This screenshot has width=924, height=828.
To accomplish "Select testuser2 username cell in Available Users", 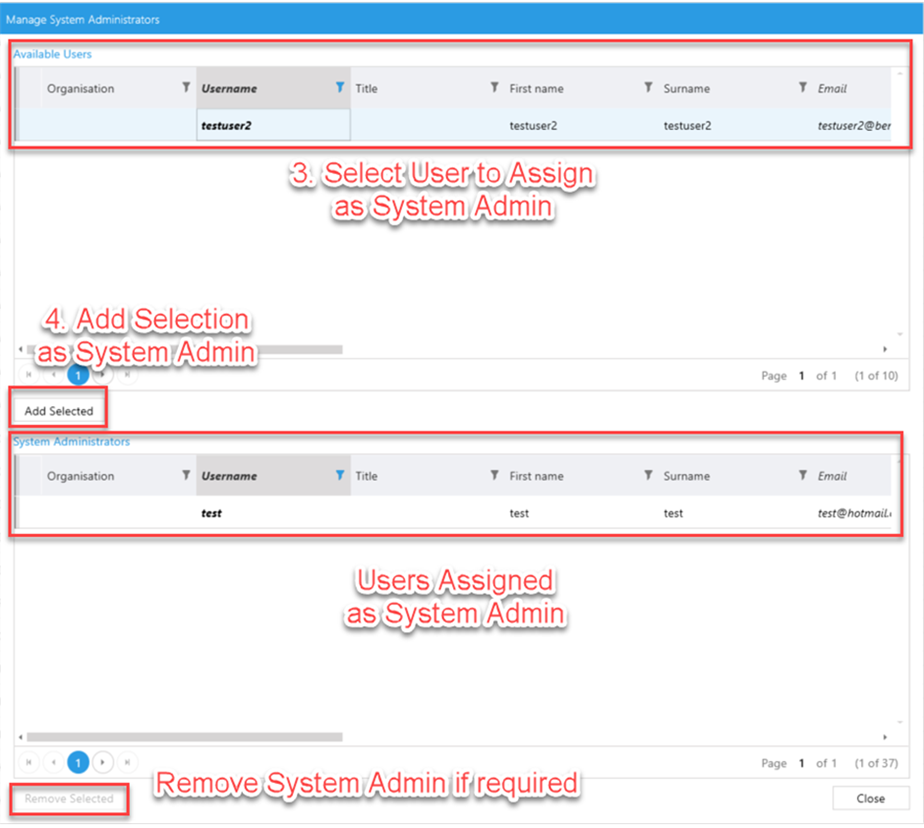I will tap(273, 125).
